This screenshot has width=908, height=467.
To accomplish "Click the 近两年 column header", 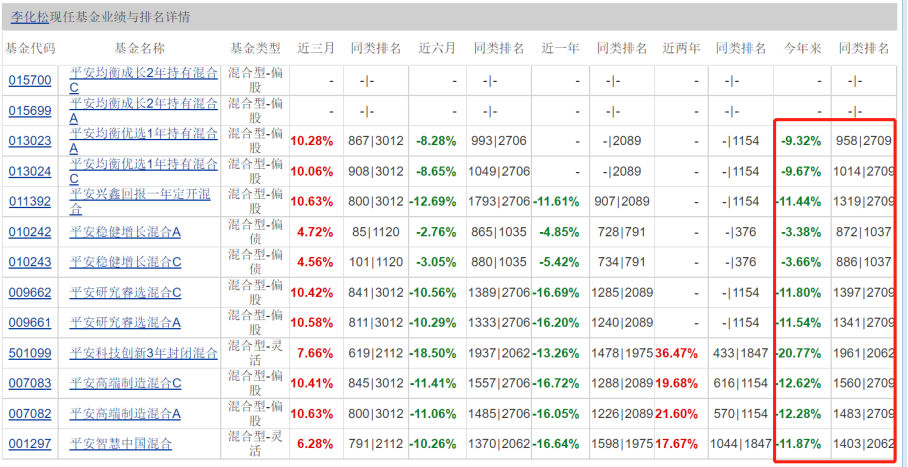I will pyautogui.click(x=682, y=49).
